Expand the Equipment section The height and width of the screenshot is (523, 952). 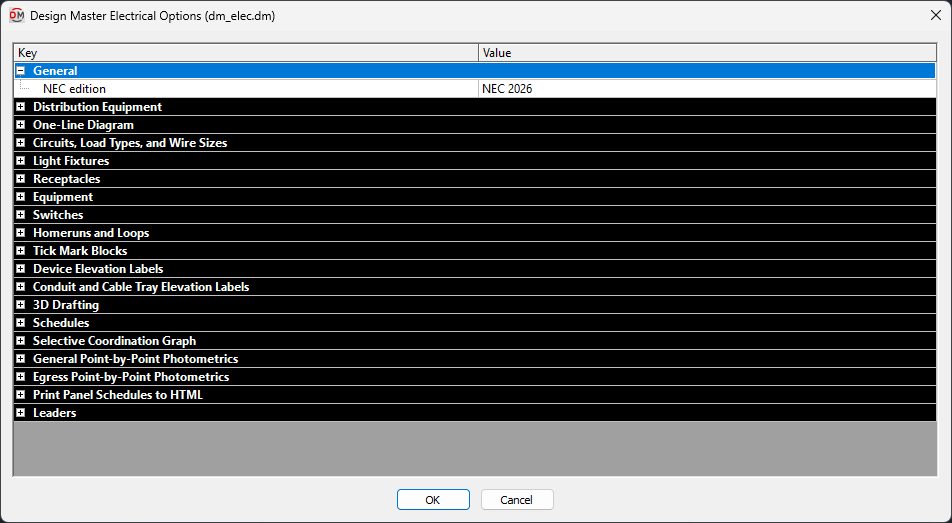[x=21, y=197]
